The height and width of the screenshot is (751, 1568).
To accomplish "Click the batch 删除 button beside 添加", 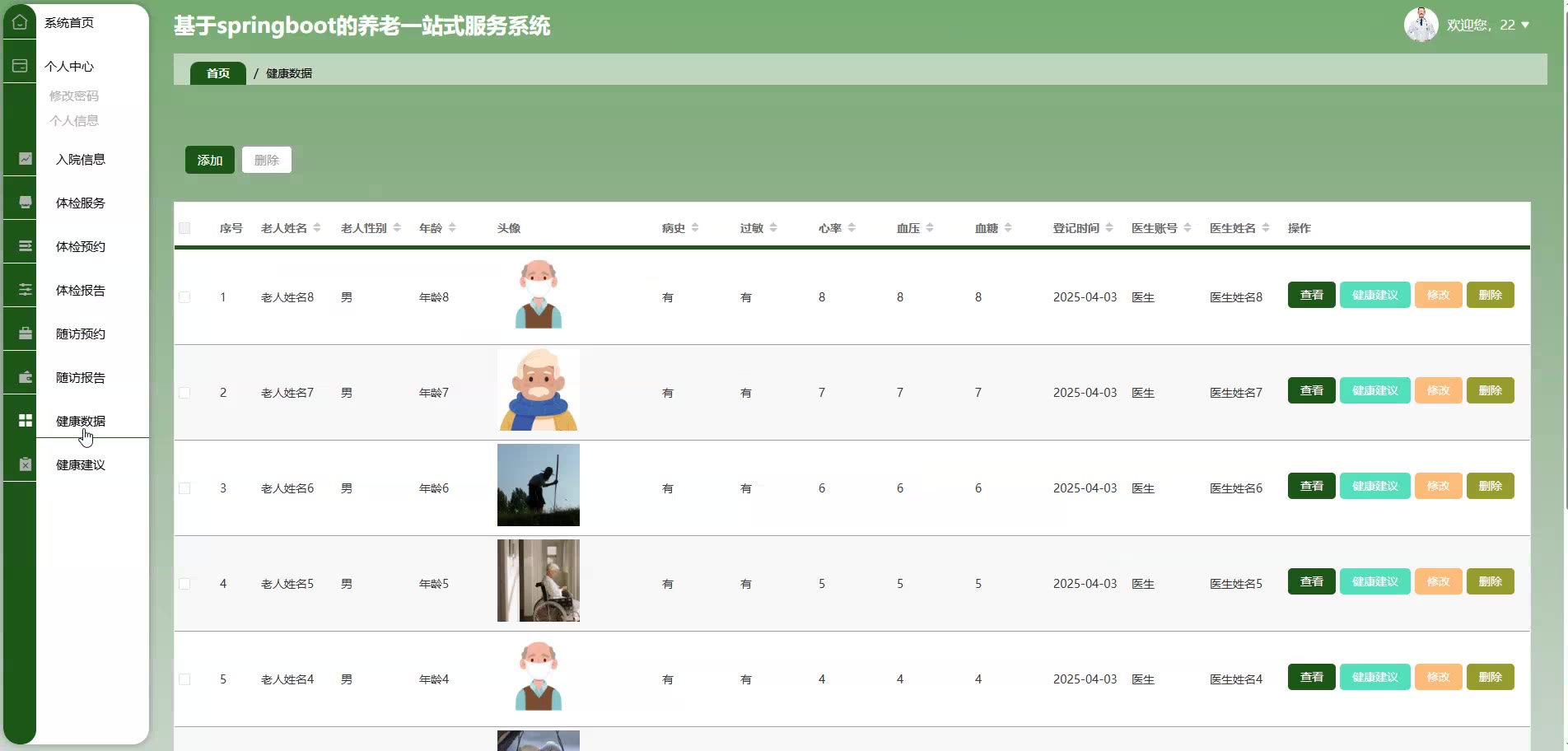I will 267,160.
